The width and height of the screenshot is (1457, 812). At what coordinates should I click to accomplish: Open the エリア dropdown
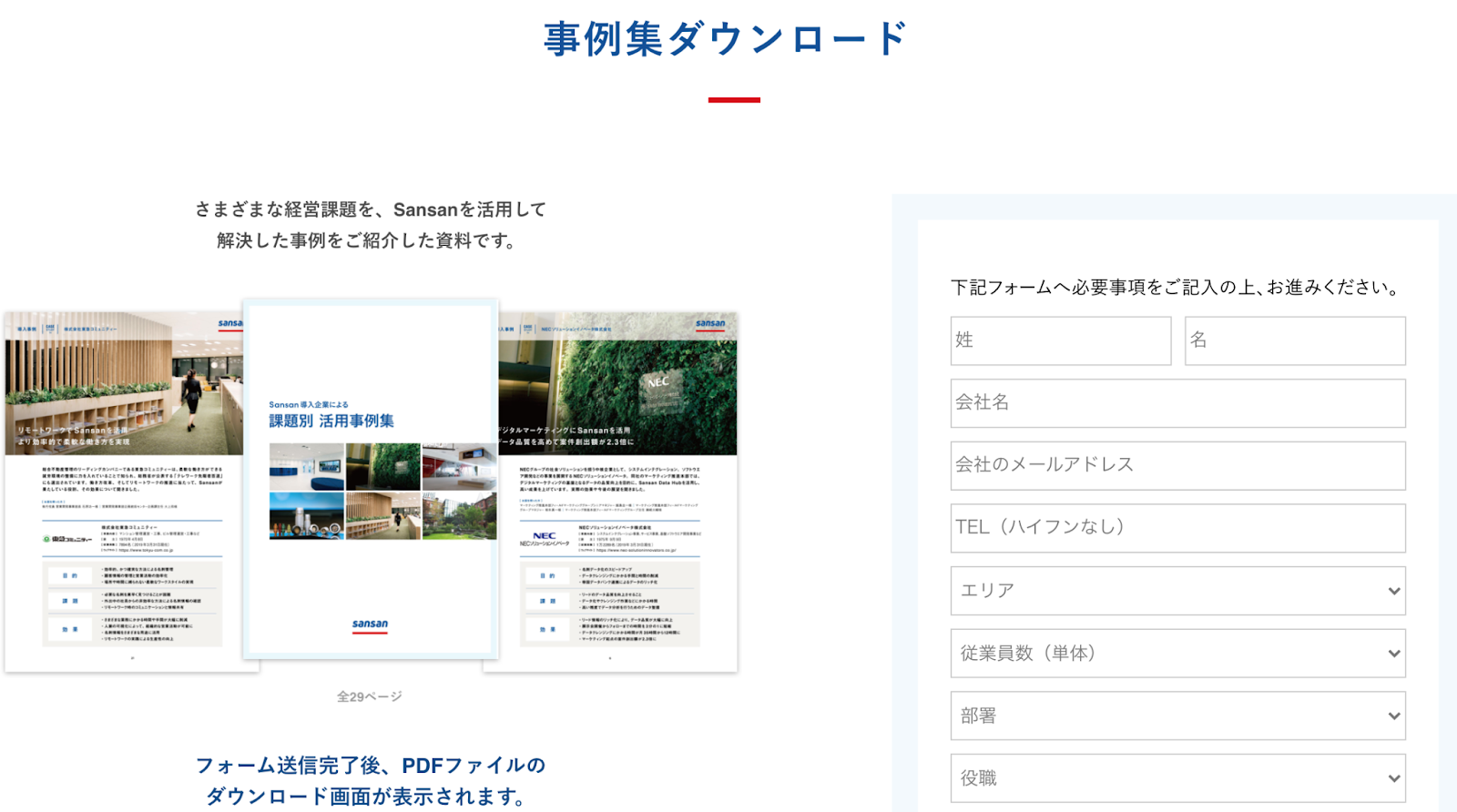(1178, 591)
